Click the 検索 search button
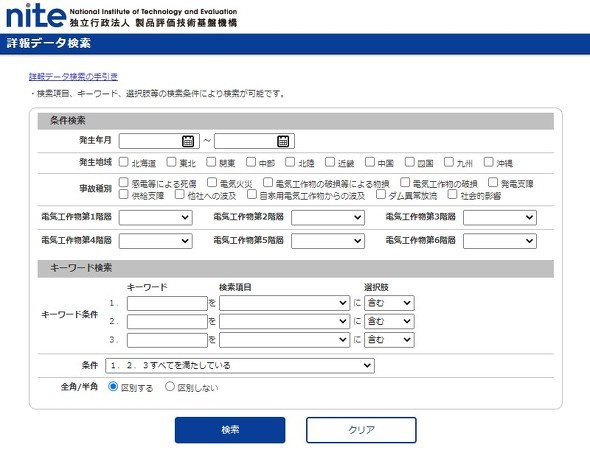The image size is (590, 450). click(x=230, y=430)
